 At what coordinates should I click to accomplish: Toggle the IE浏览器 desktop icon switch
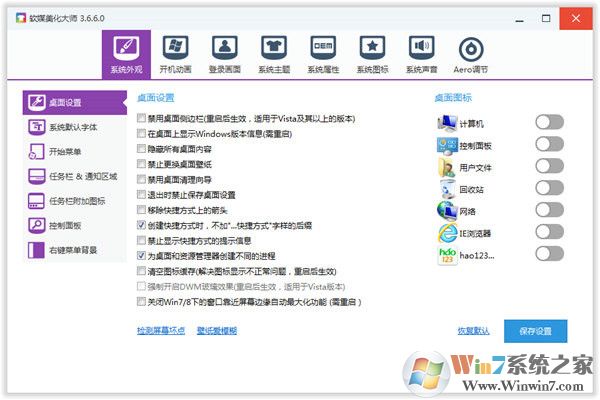coord(549,232)
